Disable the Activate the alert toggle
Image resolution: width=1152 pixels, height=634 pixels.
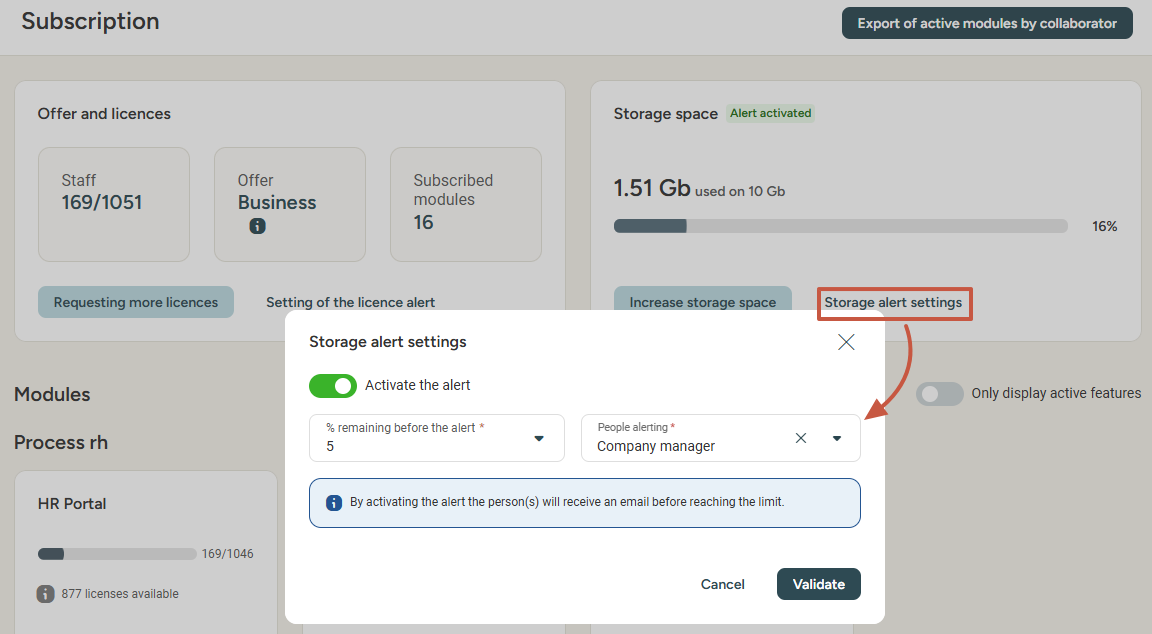coord(333,385)
